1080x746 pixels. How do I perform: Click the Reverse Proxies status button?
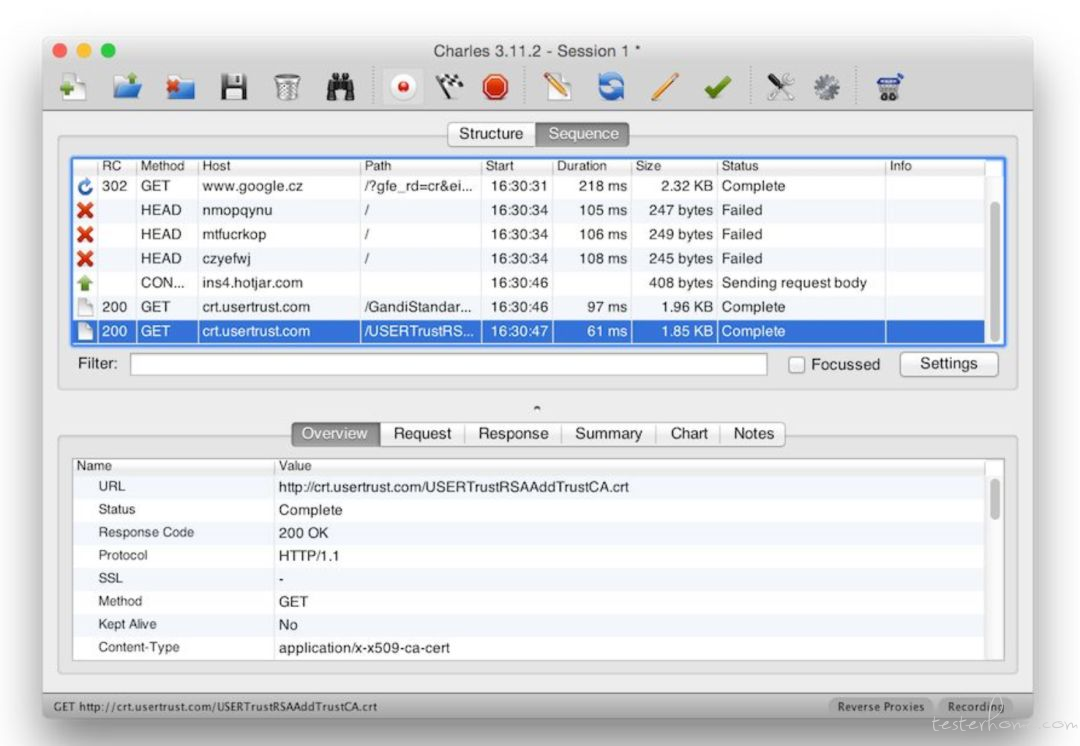tap(880, 706)
